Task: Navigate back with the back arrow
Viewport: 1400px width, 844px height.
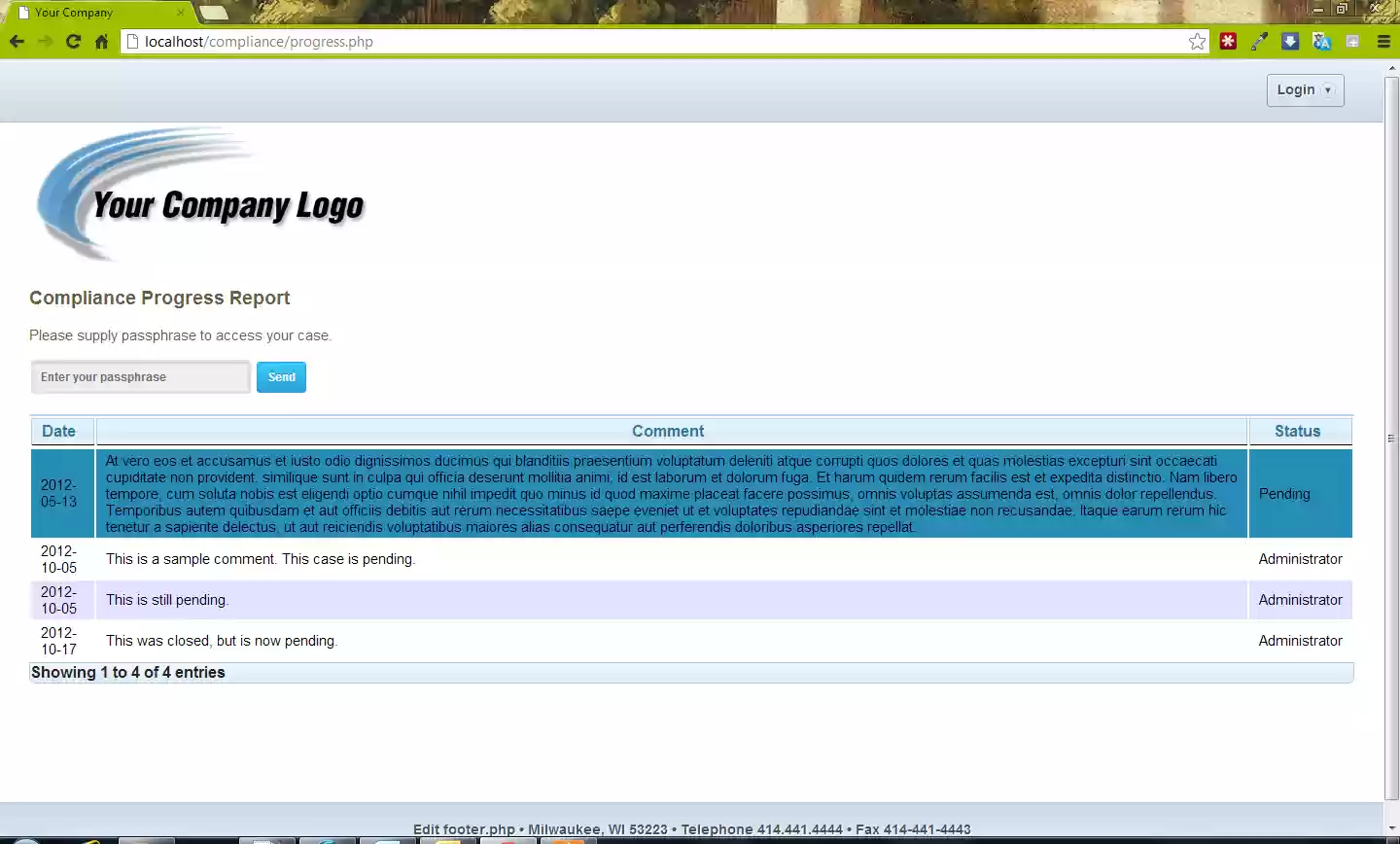Action: pyautogui.click(x=17, y=41)
